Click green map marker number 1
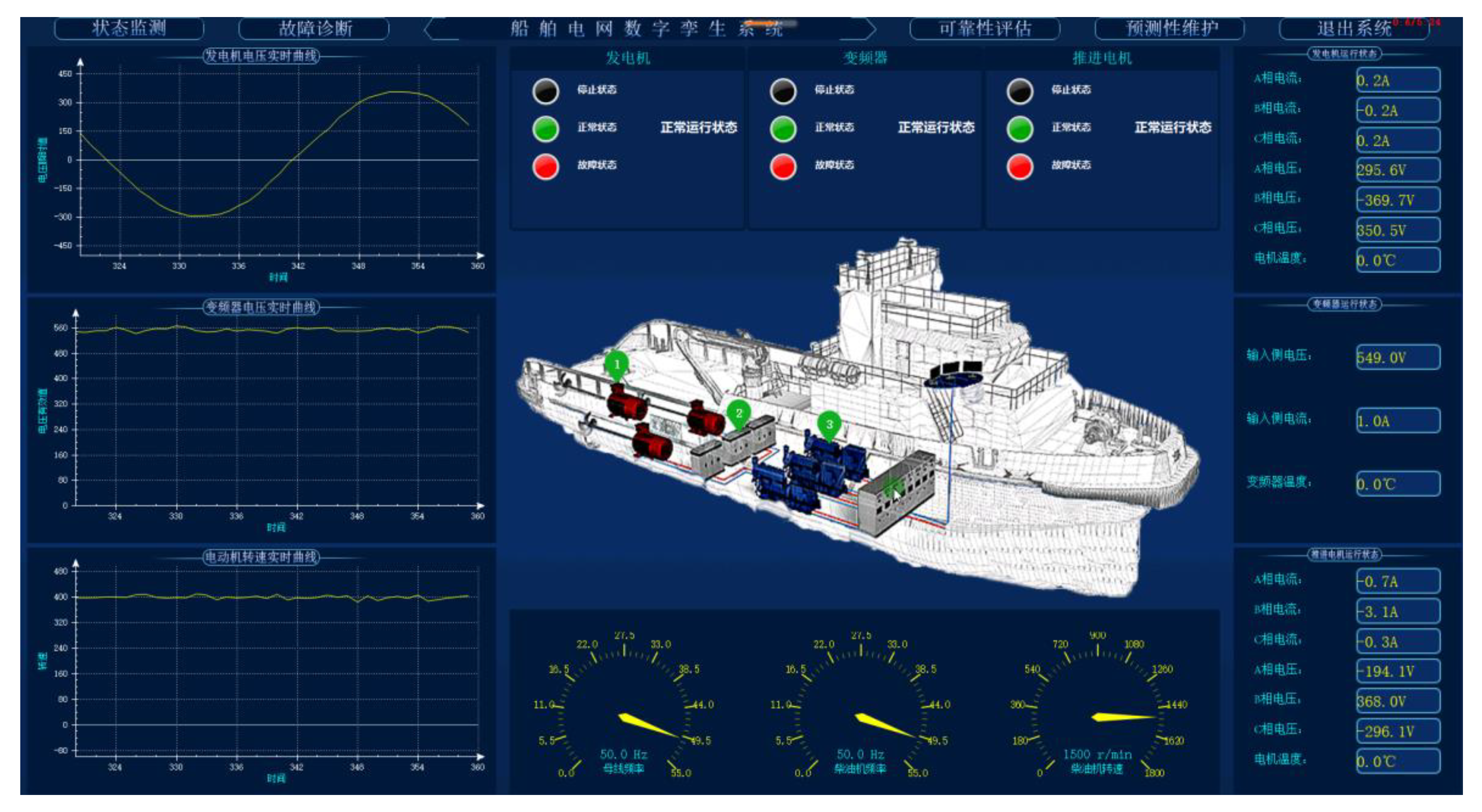Image resolution: width=1482 pixels, height=812 pixels. (x=616, y=365)
